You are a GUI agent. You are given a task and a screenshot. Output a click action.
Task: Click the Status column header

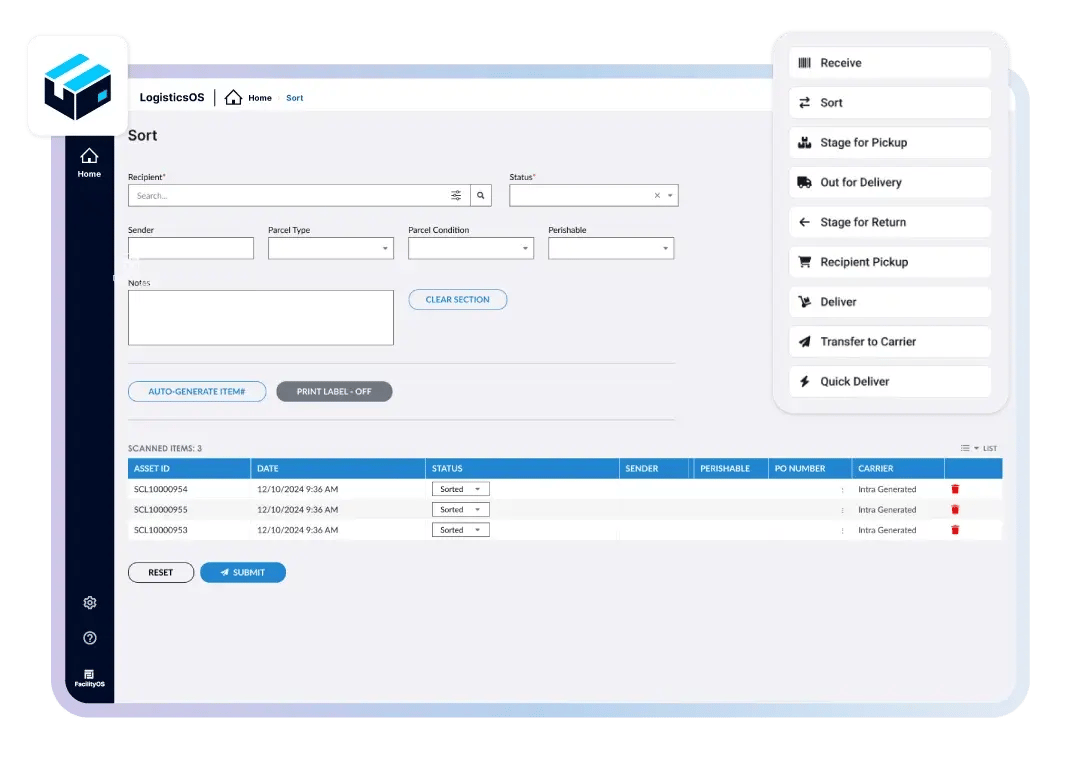pos(522,469)
